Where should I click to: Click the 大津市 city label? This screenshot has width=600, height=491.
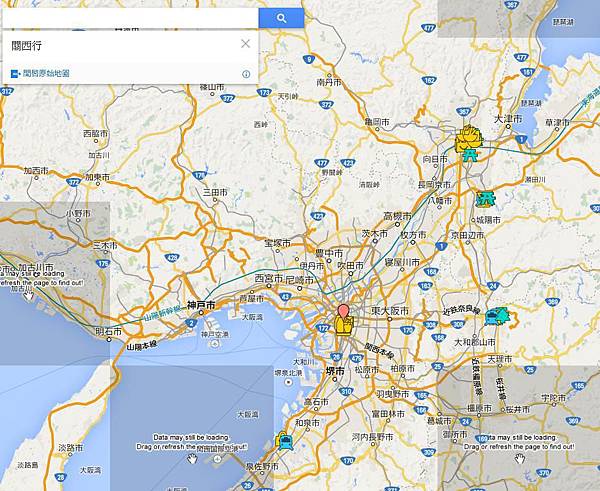tap(508, 119)
